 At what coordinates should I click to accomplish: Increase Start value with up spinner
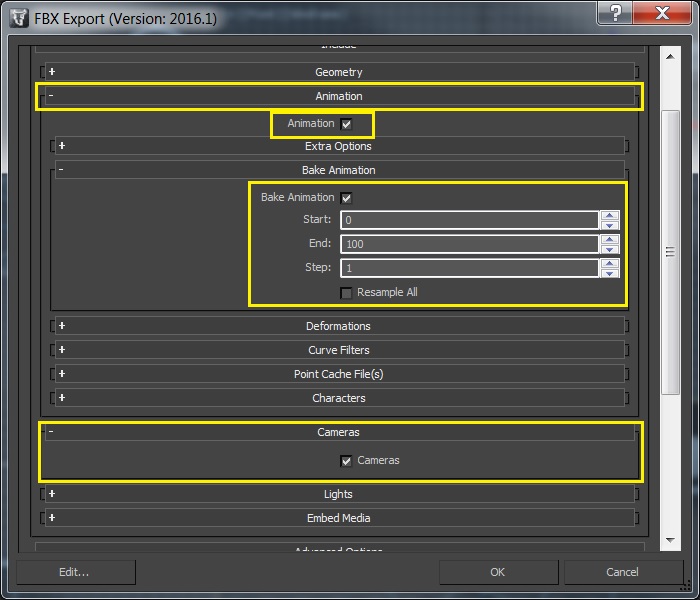click(x=610, y=215)
